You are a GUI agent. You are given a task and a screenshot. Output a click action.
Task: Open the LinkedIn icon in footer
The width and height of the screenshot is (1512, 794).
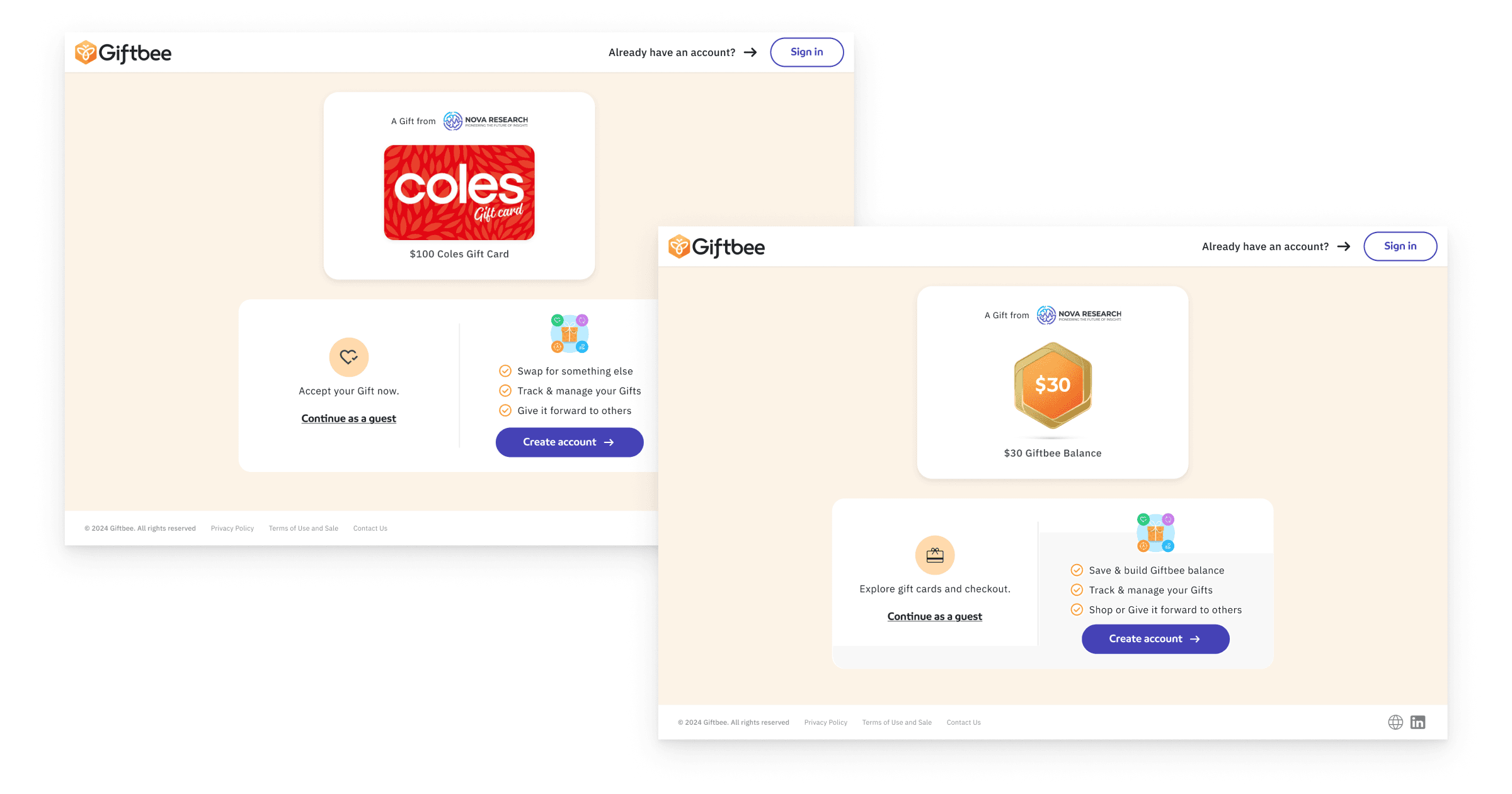coord(1417,722)
